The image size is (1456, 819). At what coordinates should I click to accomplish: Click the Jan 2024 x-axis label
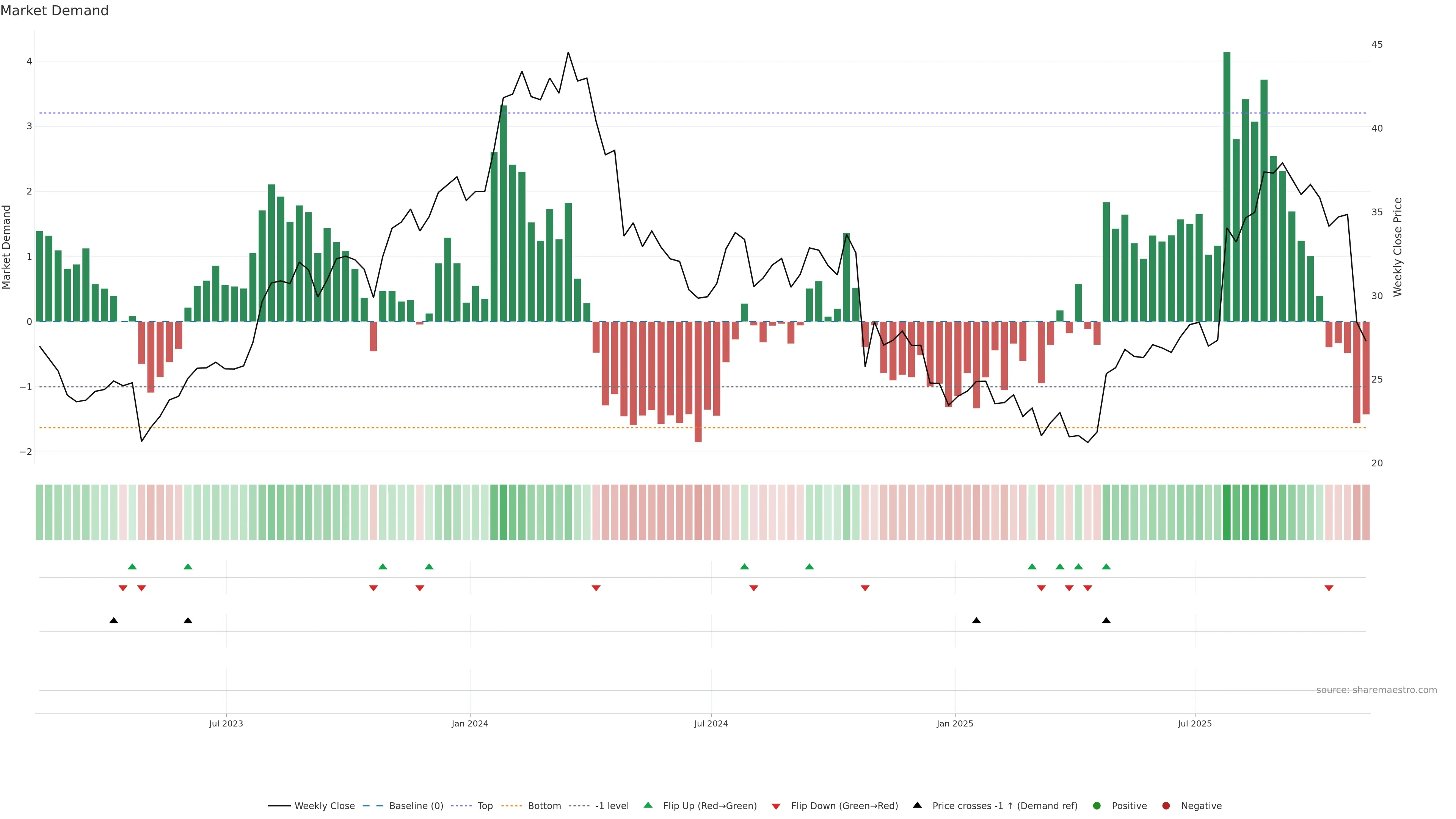coord(470,723)
